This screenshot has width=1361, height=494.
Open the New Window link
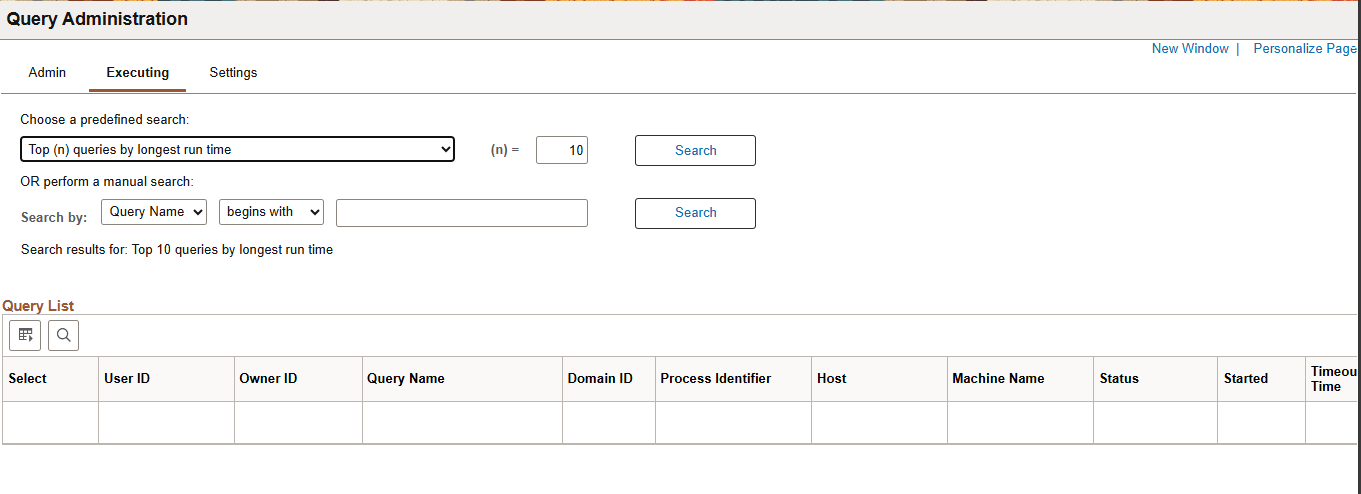point(1190,49)
